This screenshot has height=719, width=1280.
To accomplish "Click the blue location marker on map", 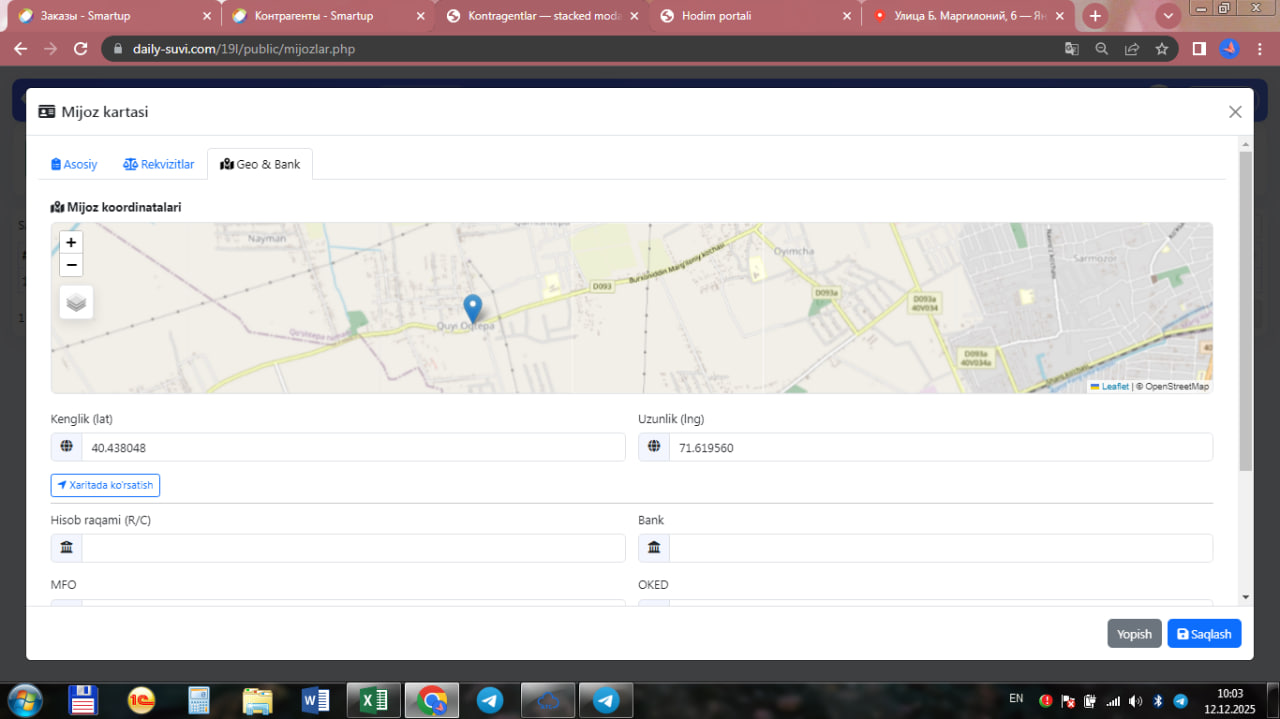I will (x=473, y=308).
